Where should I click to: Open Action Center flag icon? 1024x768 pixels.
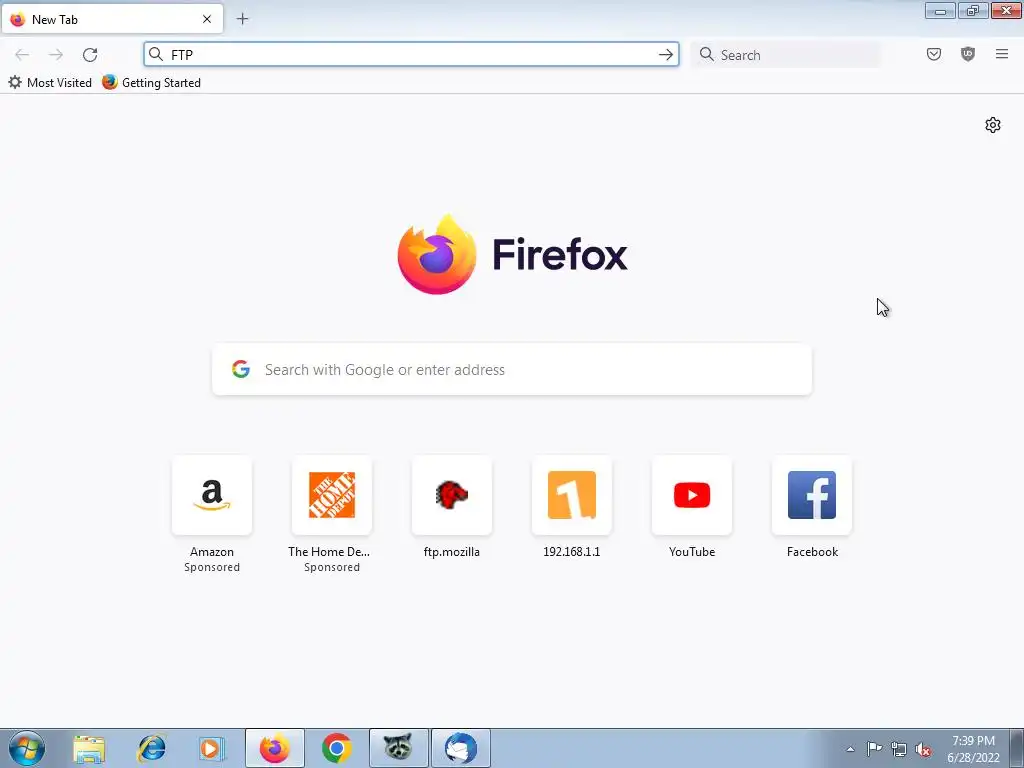click(x=874, y=749)
